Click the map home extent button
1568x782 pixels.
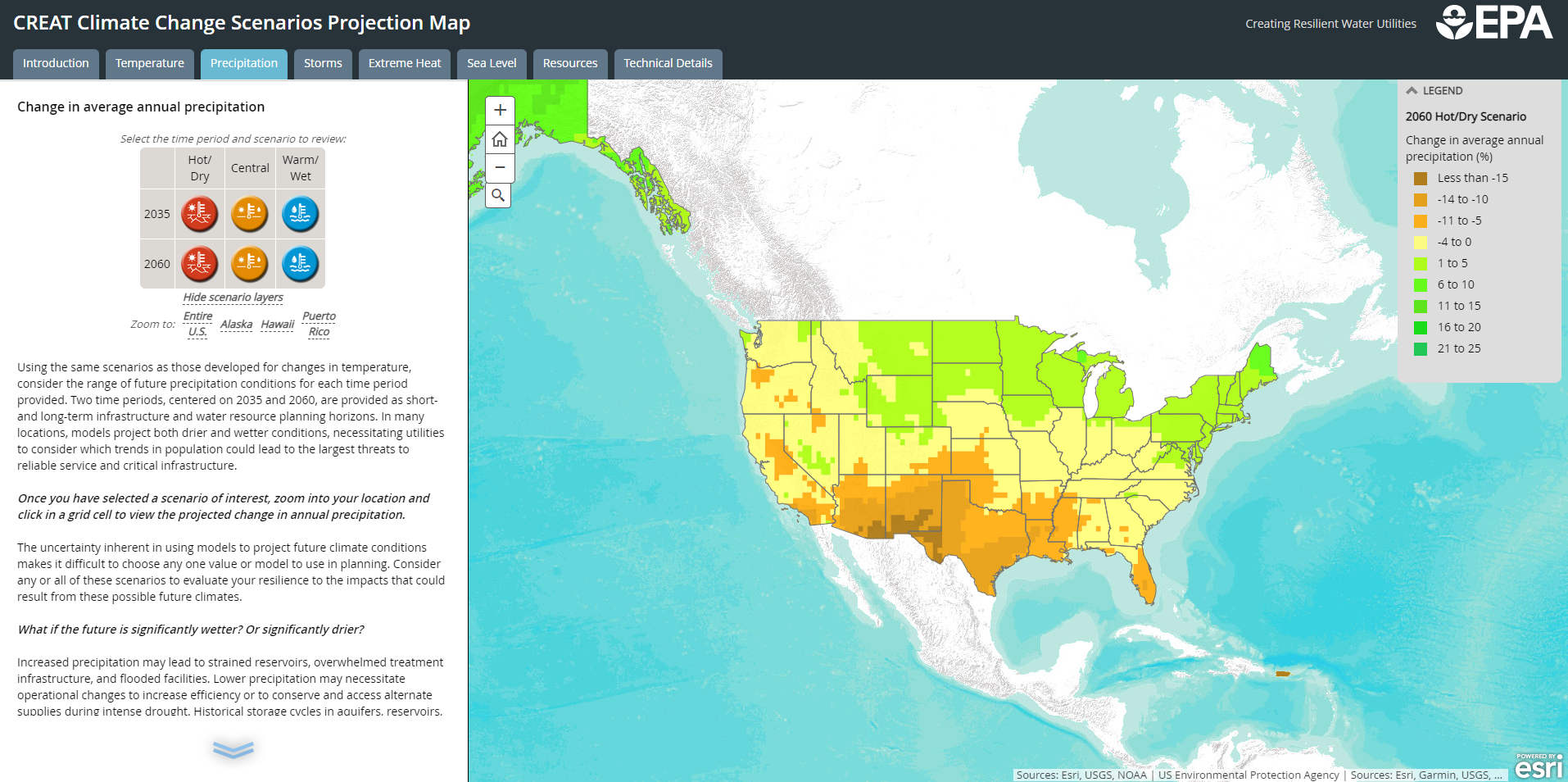coord(500,139)
